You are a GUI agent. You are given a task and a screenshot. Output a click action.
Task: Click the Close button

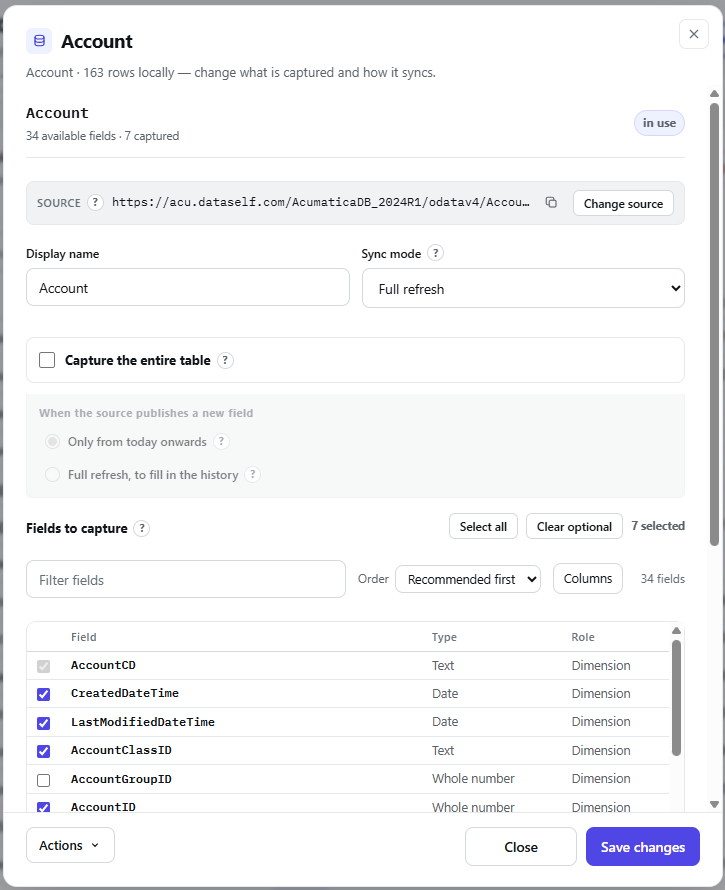(521, 847)
